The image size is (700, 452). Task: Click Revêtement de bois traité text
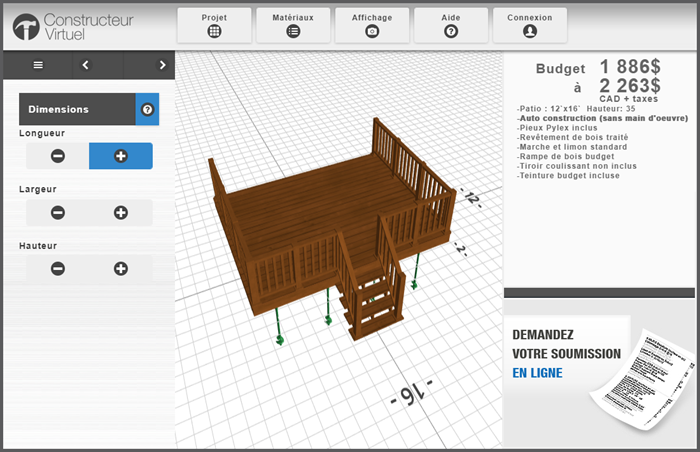[x=573, y=137]
